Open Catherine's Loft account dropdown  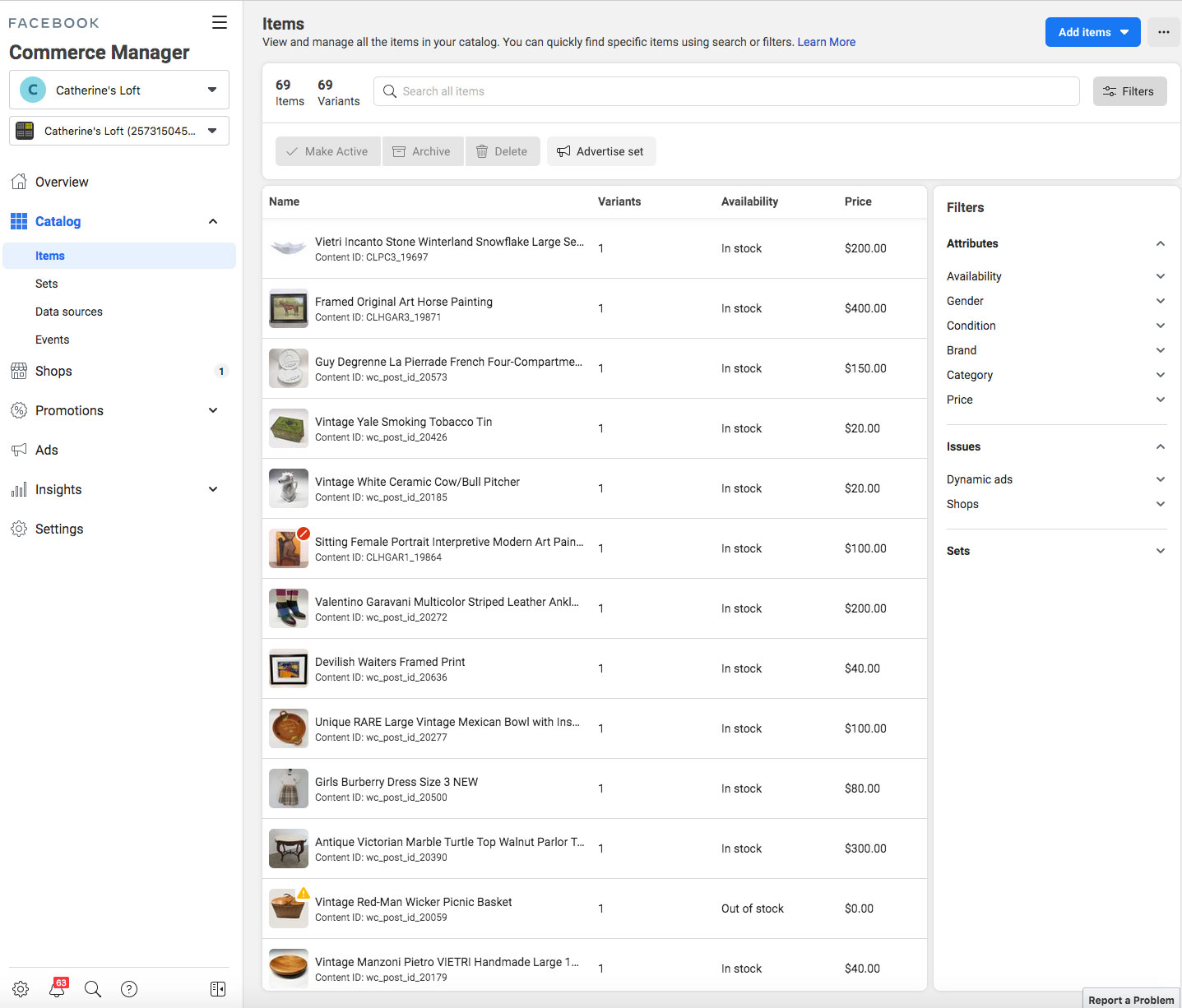point(119,90)
